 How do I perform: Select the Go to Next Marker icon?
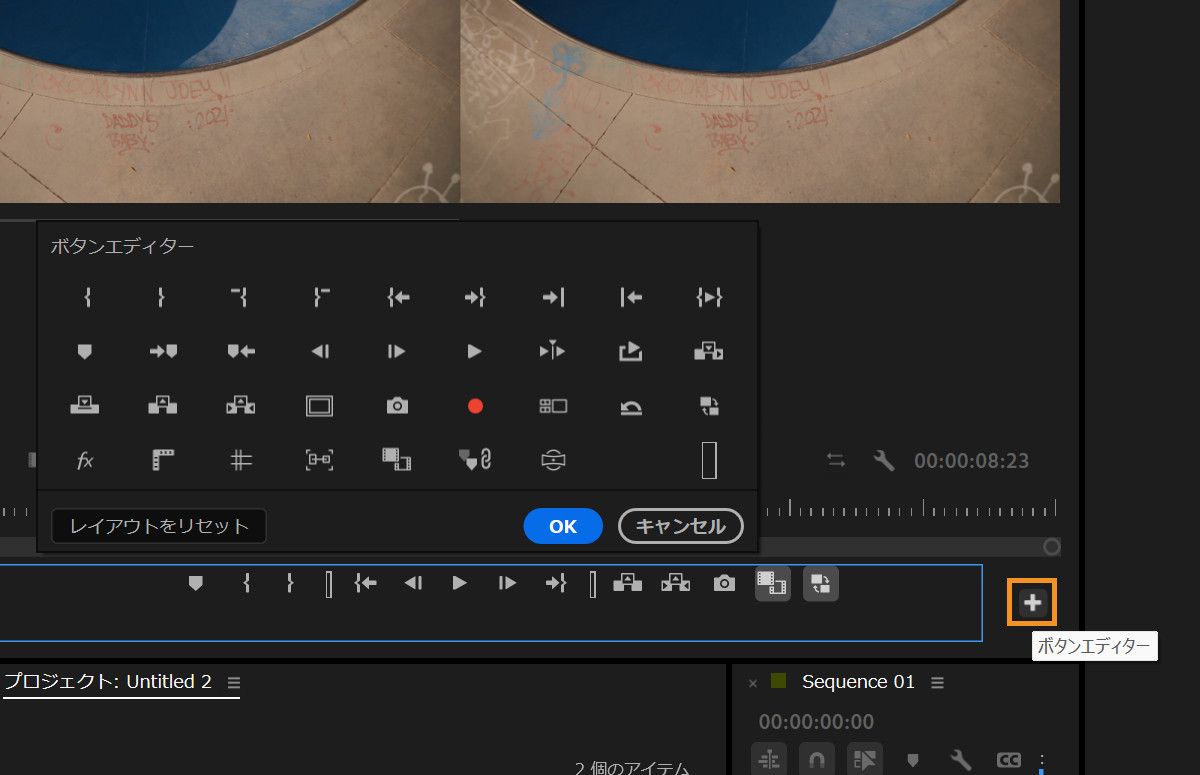pyautogui.click(x=163, y=351)
